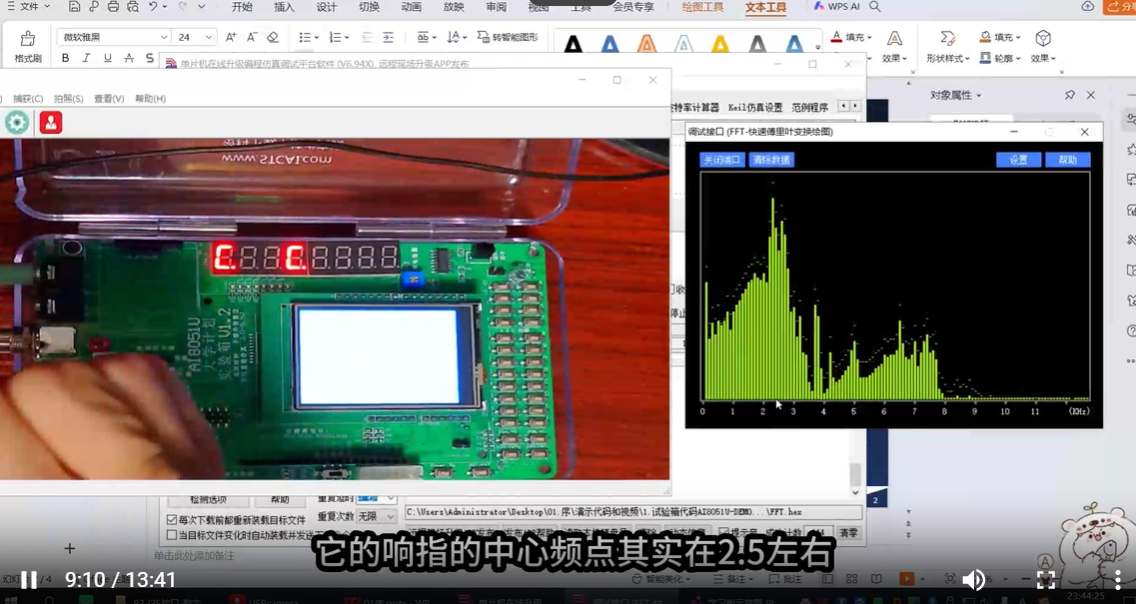Click the 设置 button in FFT window
Screen dimensions: 1136x604
[1019, 159]
